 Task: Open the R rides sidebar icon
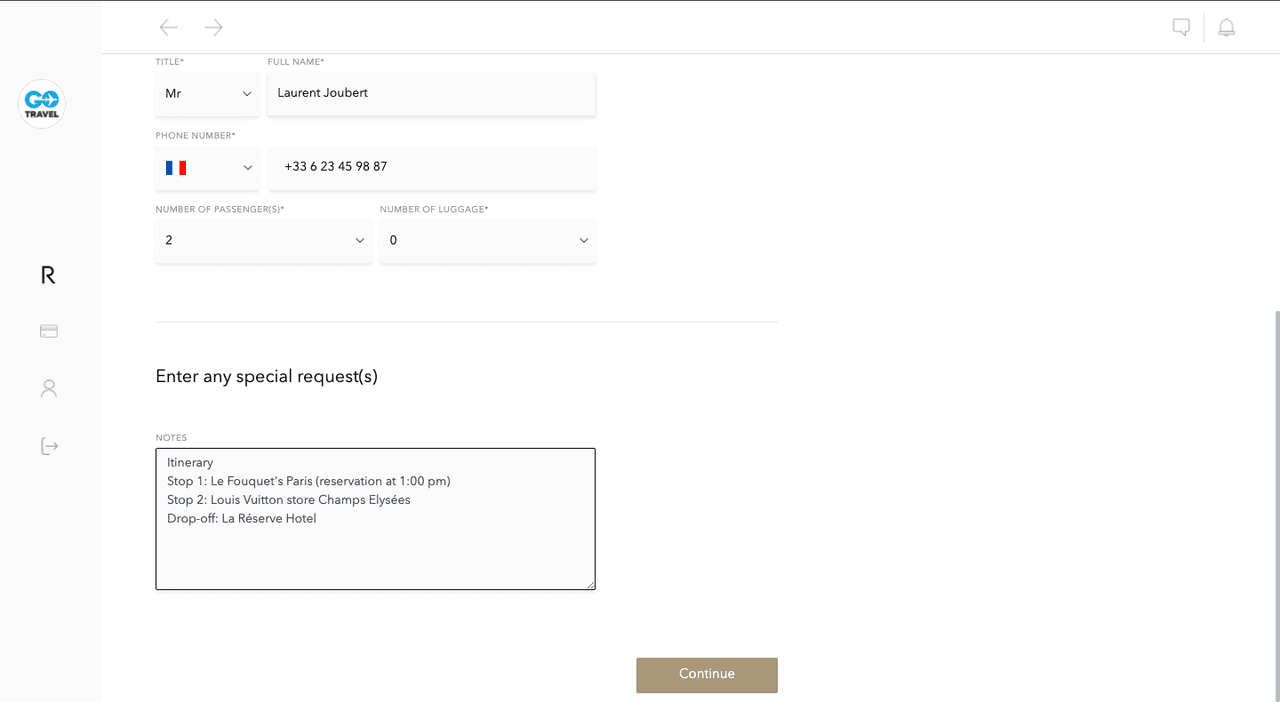click(x=48, y=276)
